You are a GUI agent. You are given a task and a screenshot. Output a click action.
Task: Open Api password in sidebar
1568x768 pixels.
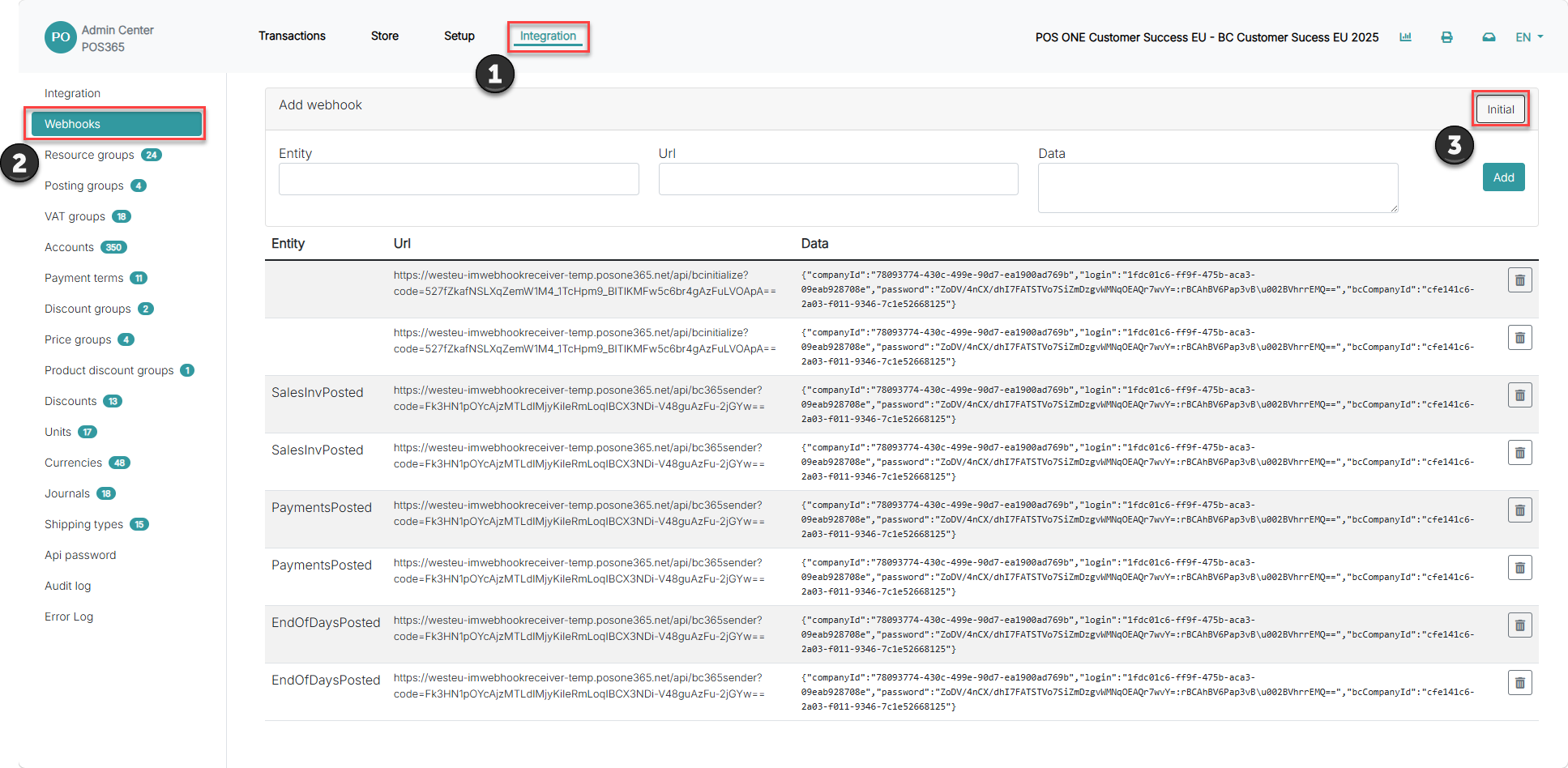(x=80, y=555)
